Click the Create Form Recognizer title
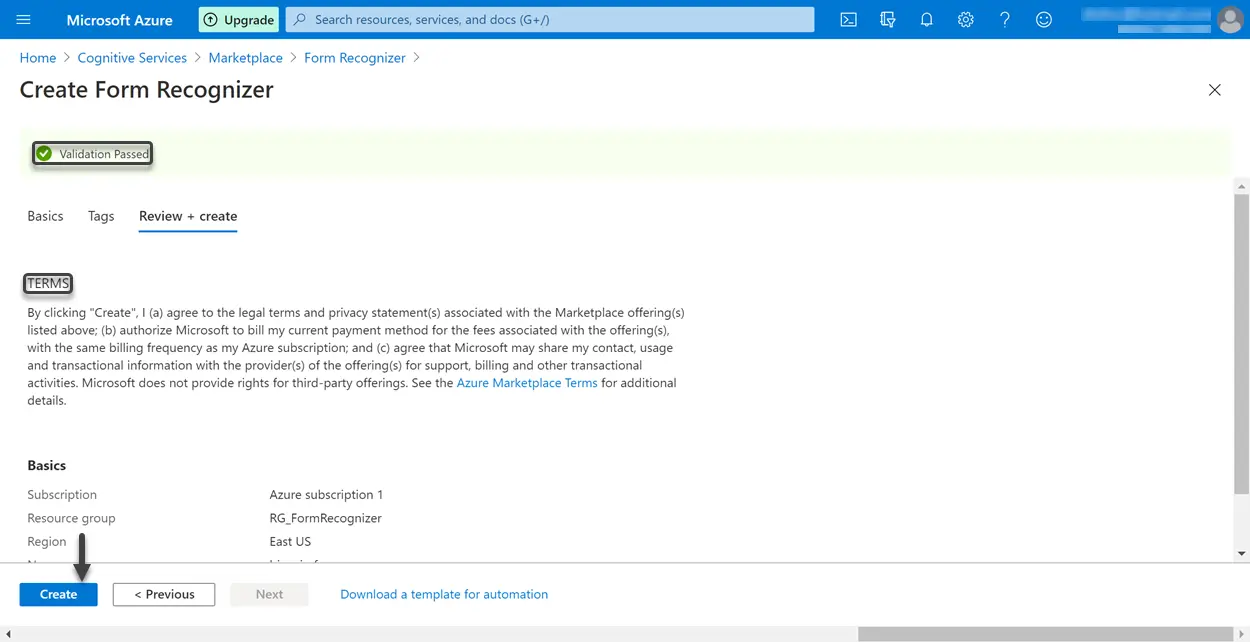 click(147, 90)
